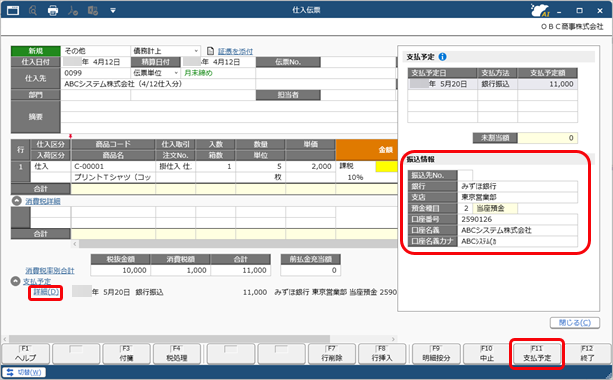This screenshot has width=613, height=380.
Task: Click the 月末締め green text
Action: coord(198,73)
